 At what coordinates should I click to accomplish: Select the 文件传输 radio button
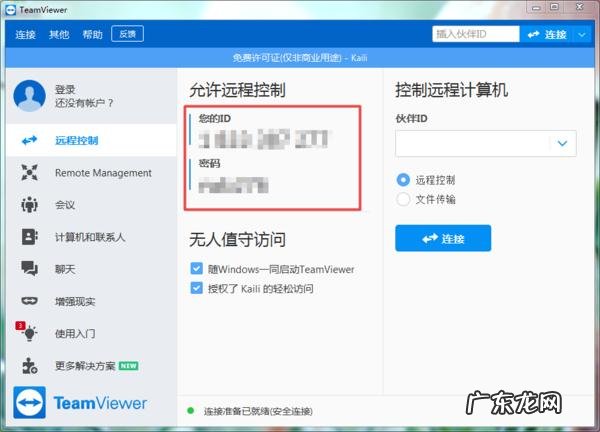click(x=403, y=199)
